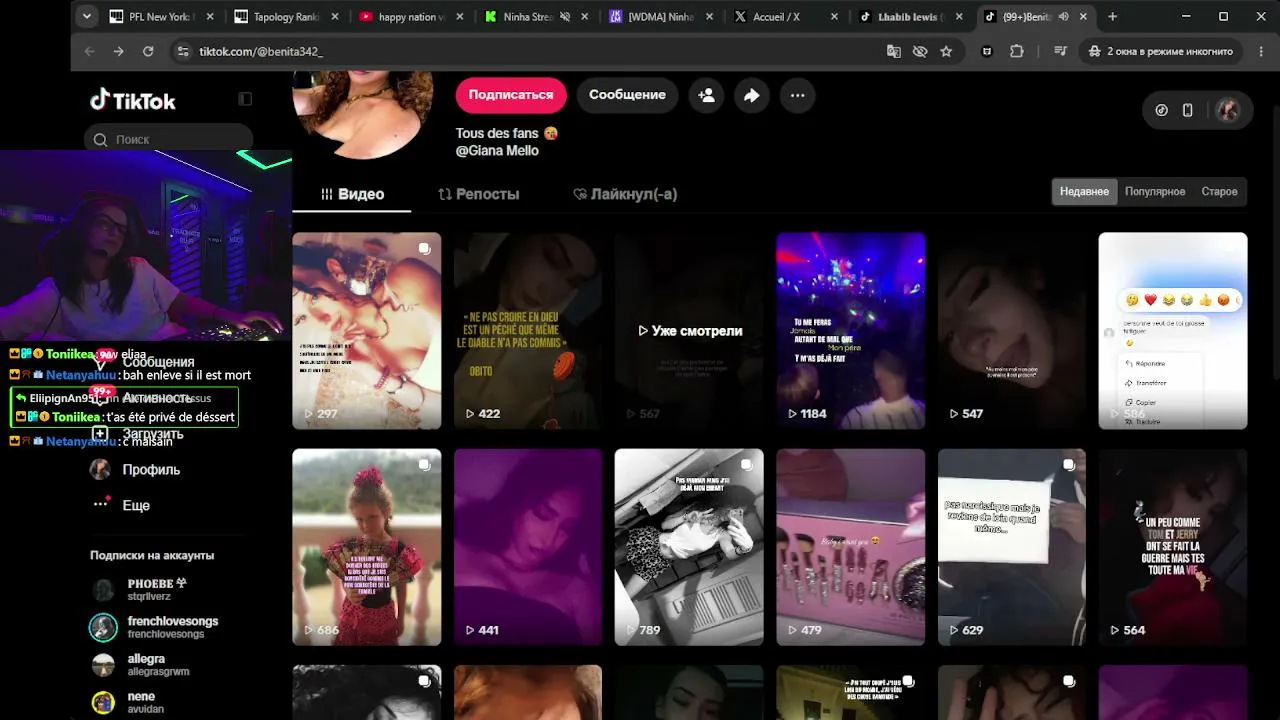Open the video with 1184 views

coord(851,331)
